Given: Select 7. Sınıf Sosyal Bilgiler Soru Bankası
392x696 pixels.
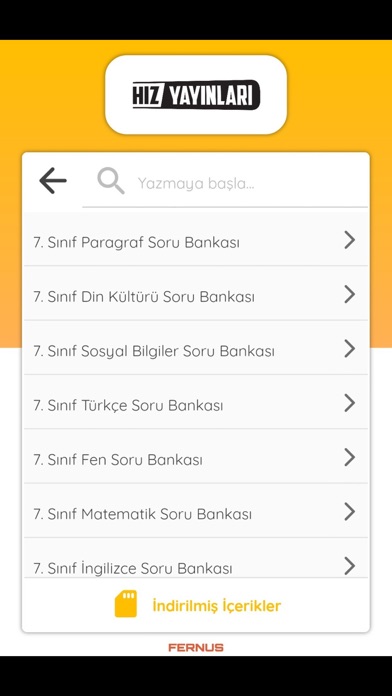Looking at the screenshot, I should pos(196,349).
